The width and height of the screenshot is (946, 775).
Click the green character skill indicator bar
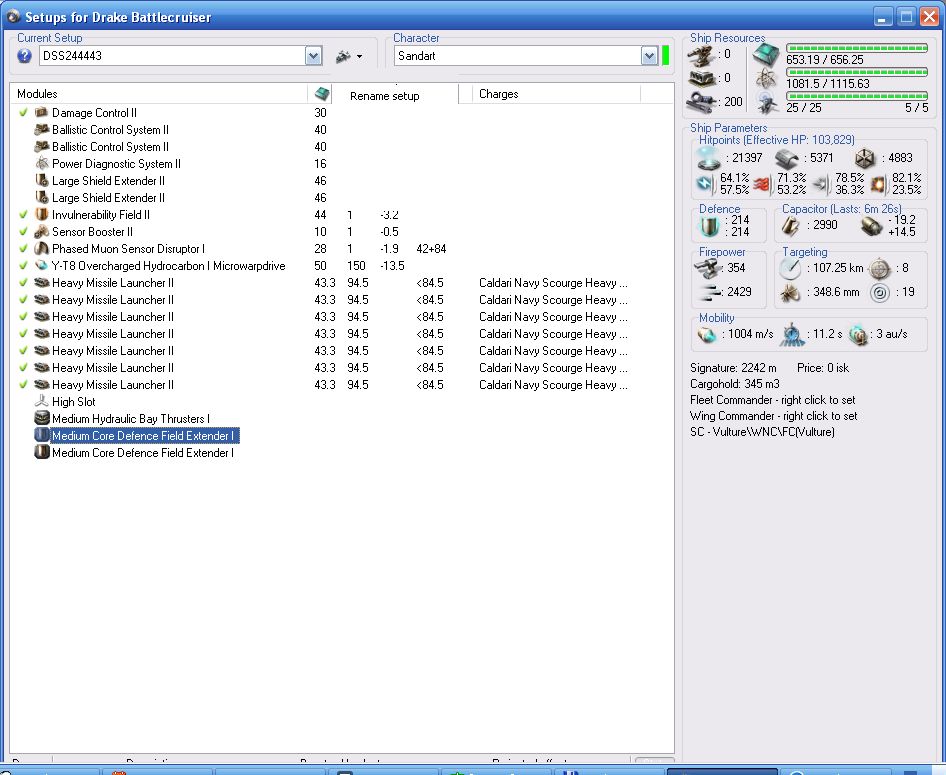point(665,55)
